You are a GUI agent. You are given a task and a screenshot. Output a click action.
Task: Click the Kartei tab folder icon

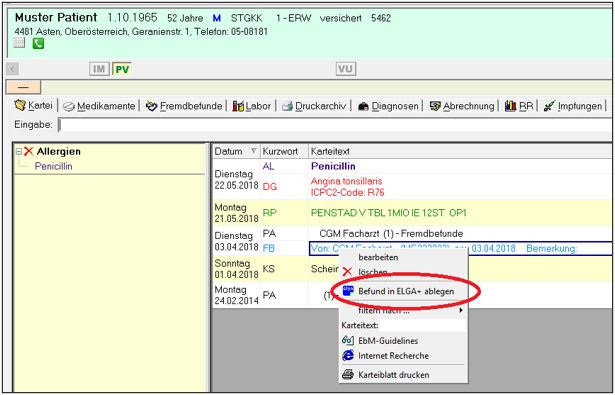point(20,105)
